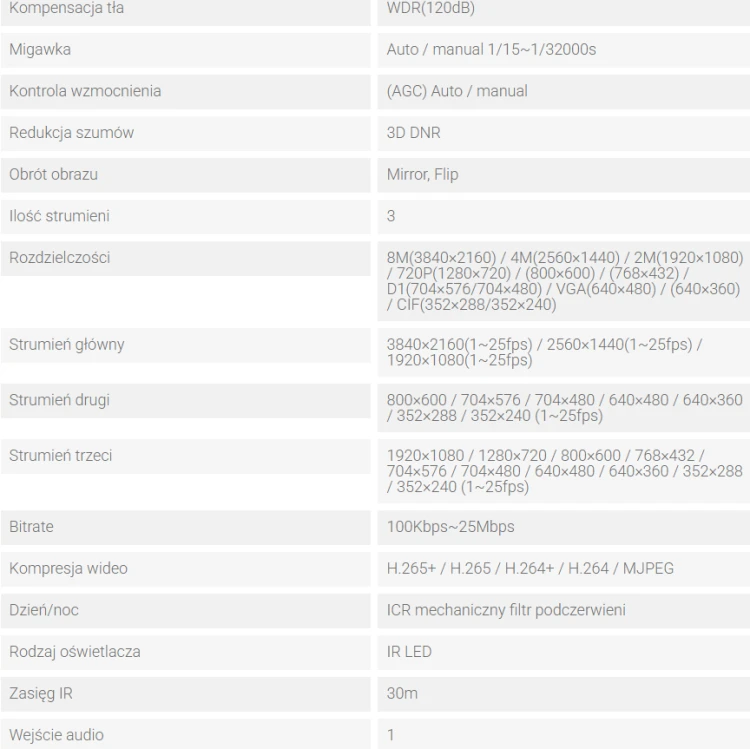Click the Strumień drugi label
The height and width of the screenshot is (749, 750).
coord(59,400)
